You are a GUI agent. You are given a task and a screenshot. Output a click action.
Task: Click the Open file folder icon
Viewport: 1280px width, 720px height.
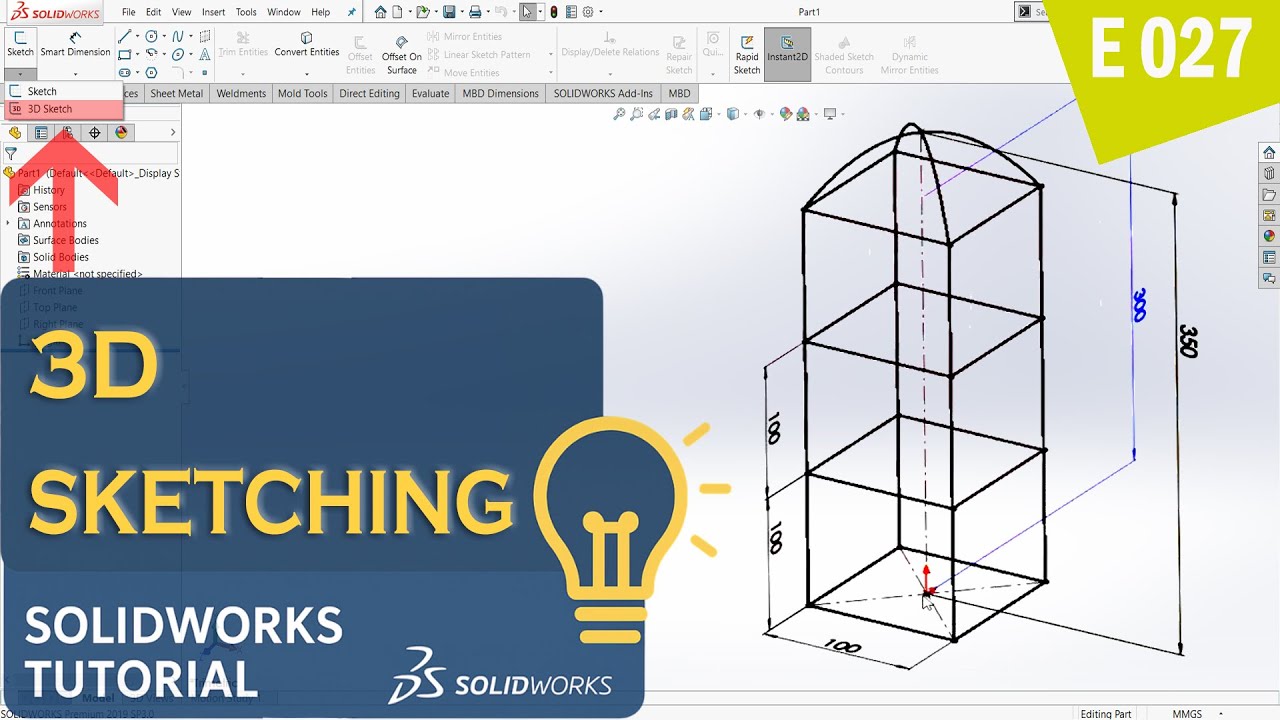[x=422, y=12]
